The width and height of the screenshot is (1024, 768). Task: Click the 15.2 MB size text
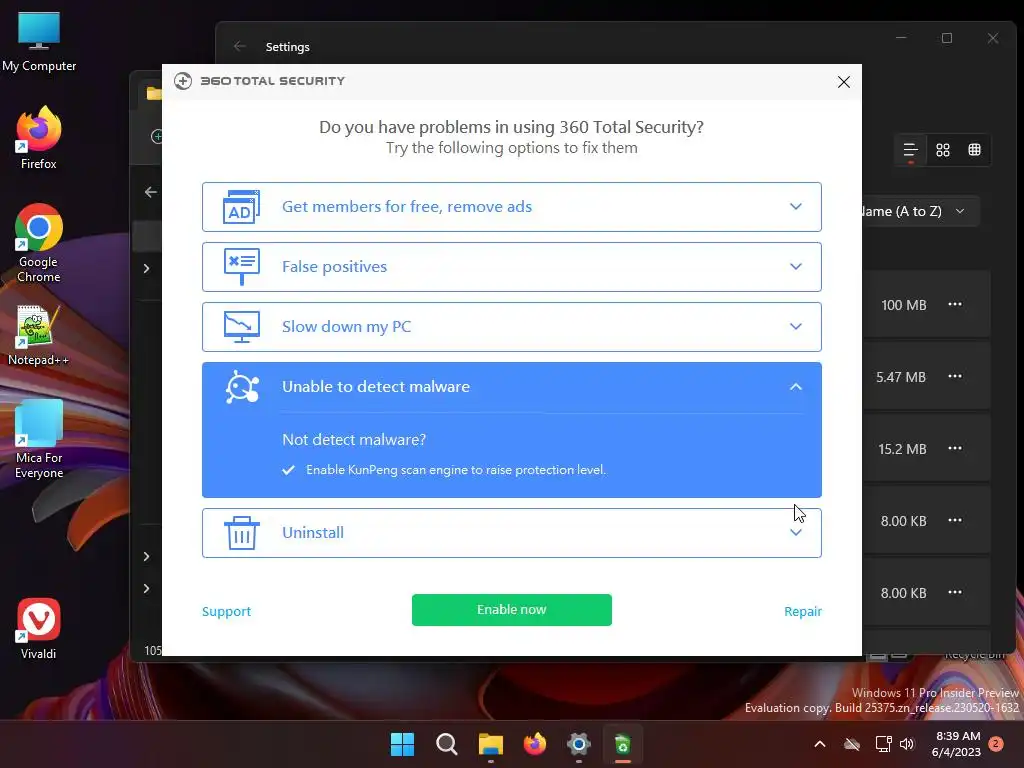(902, 449)
